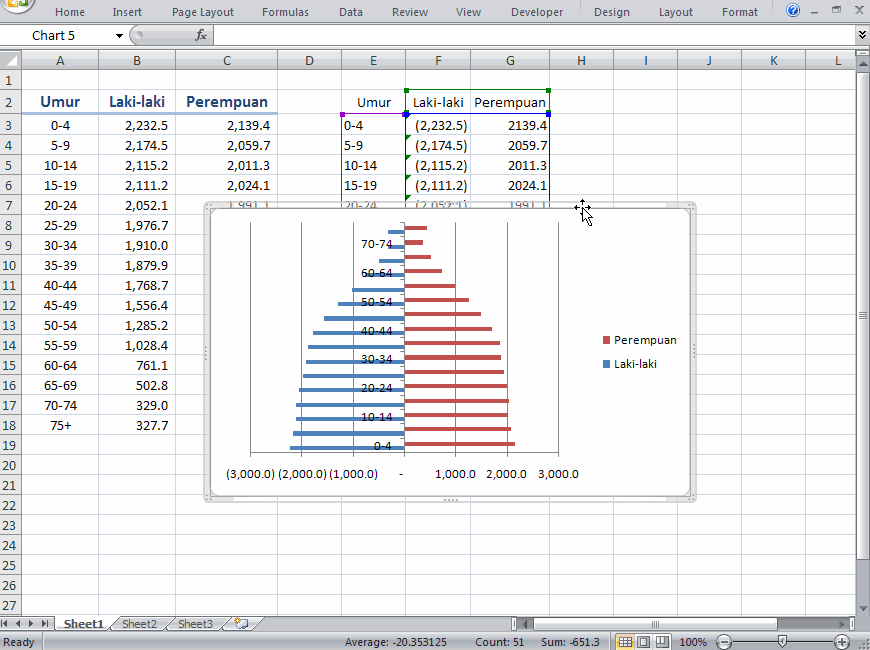This screenshot has width=870, height=650.
Task: Toggle Page Layout view in the status bar
Action: tap(642, 641)
